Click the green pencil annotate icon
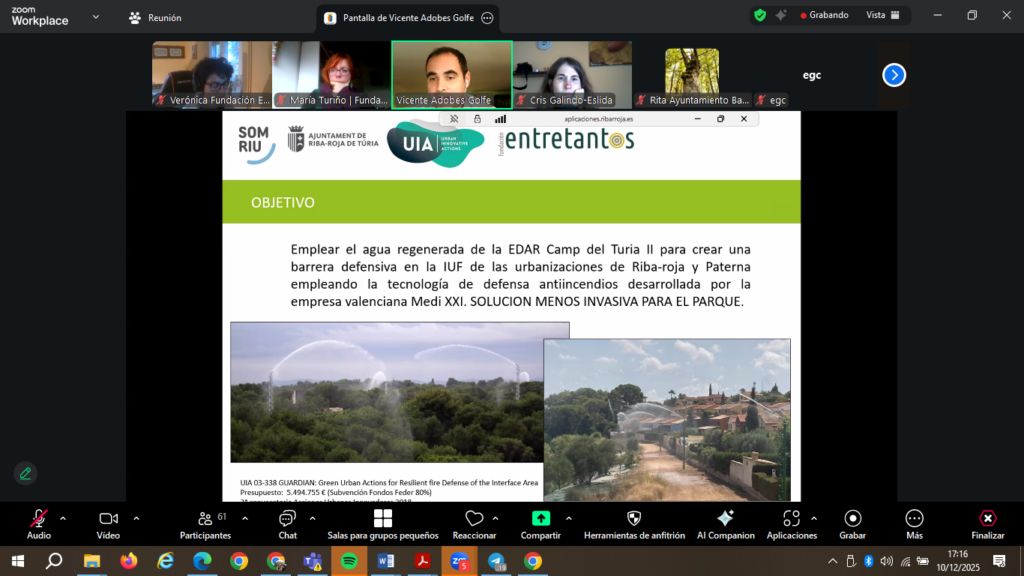 [25, 473]
